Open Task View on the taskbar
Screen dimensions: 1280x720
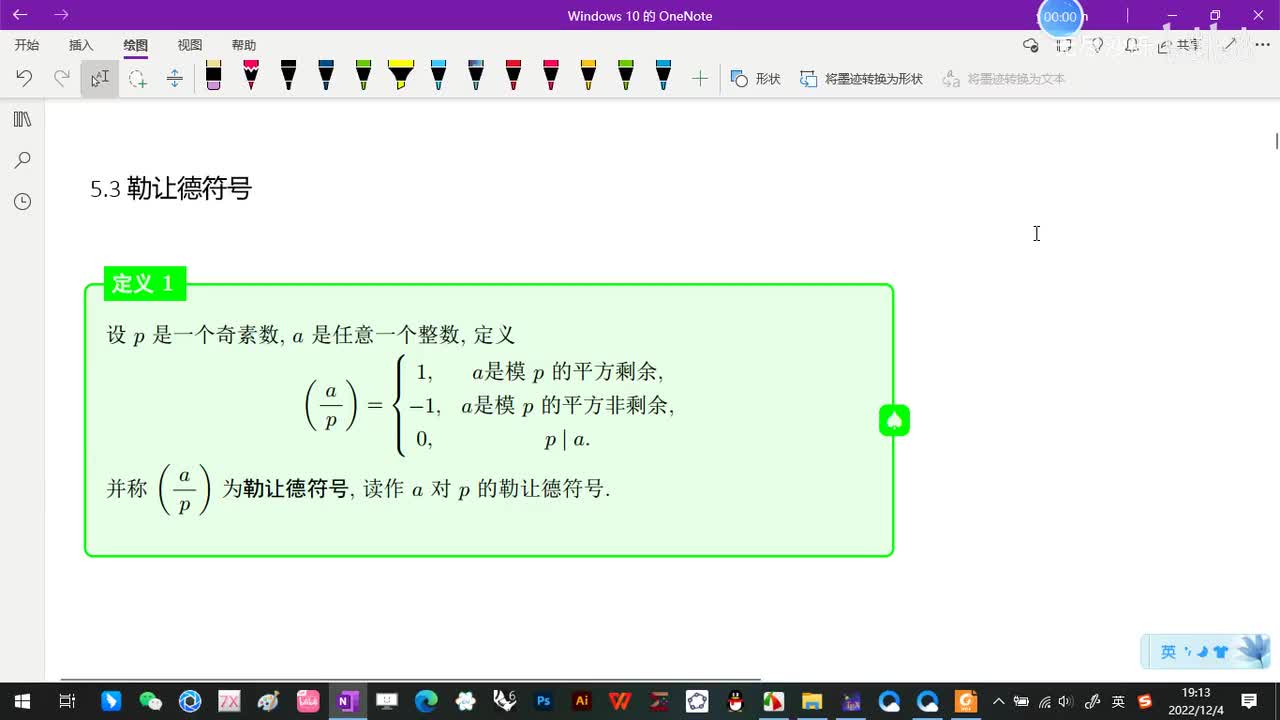(67, 701)
